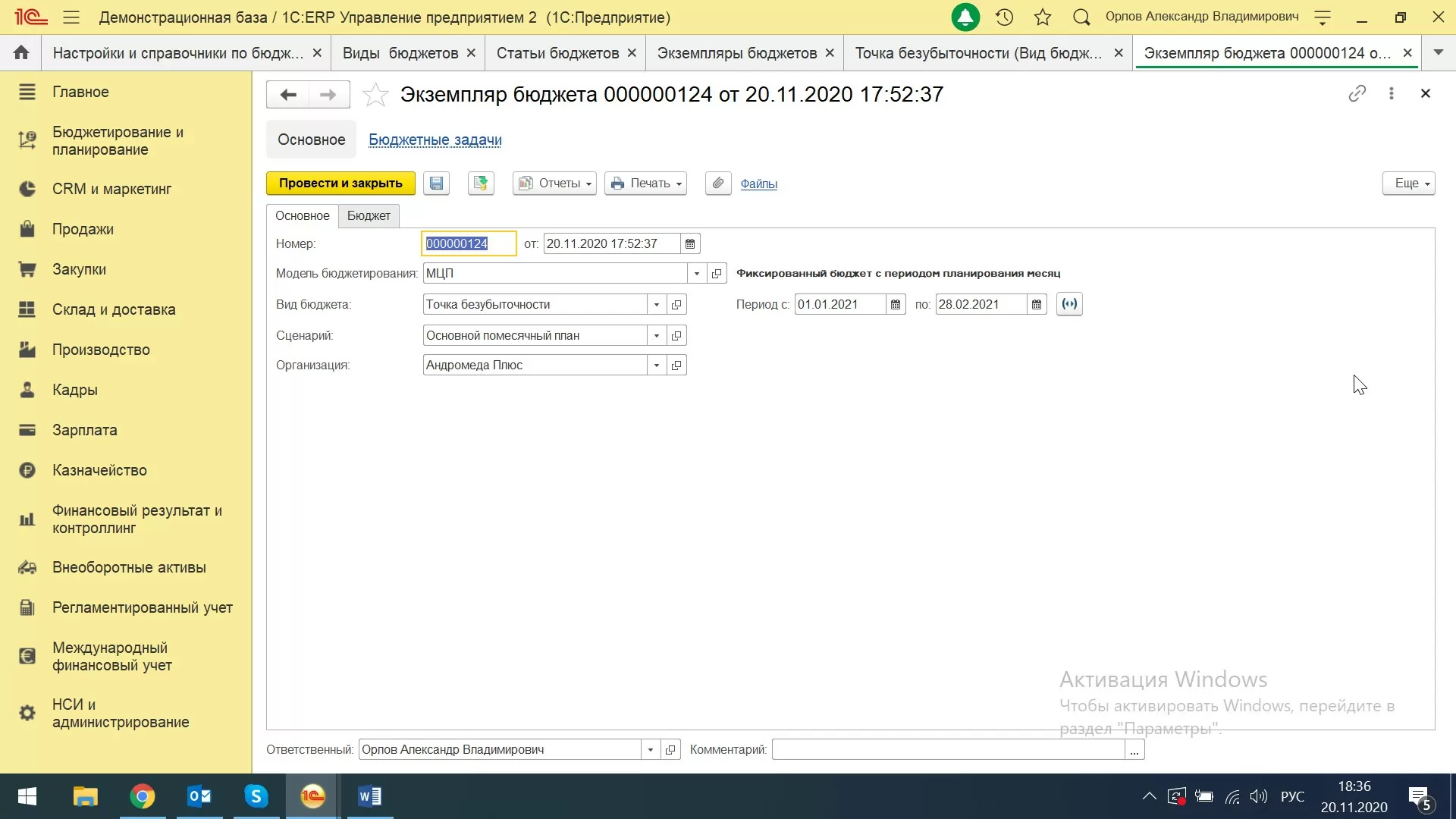Click the post document icon in toolbar
Viewport: 1456px width, 819px height.
[x=480, y=183]
